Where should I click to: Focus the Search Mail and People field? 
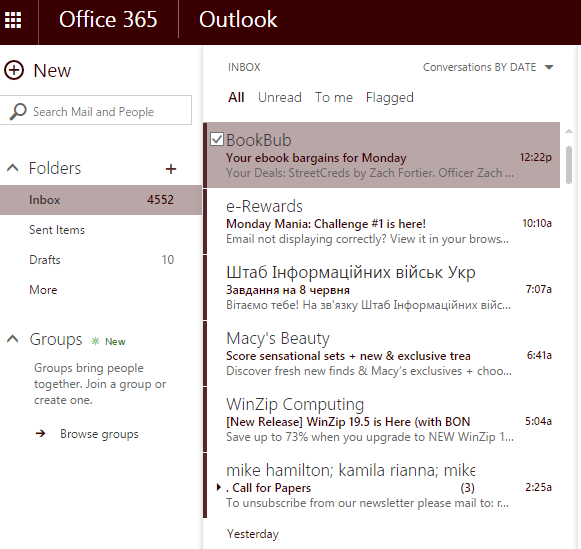tap(96, 110)
